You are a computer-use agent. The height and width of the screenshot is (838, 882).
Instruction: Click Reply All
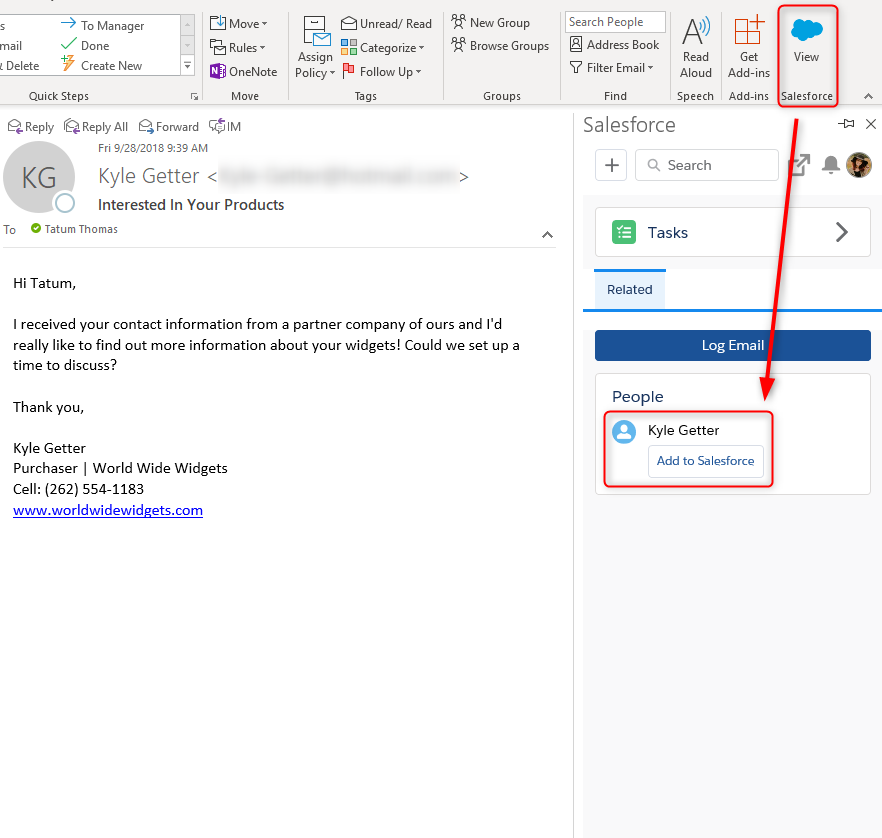coord(96,127)
